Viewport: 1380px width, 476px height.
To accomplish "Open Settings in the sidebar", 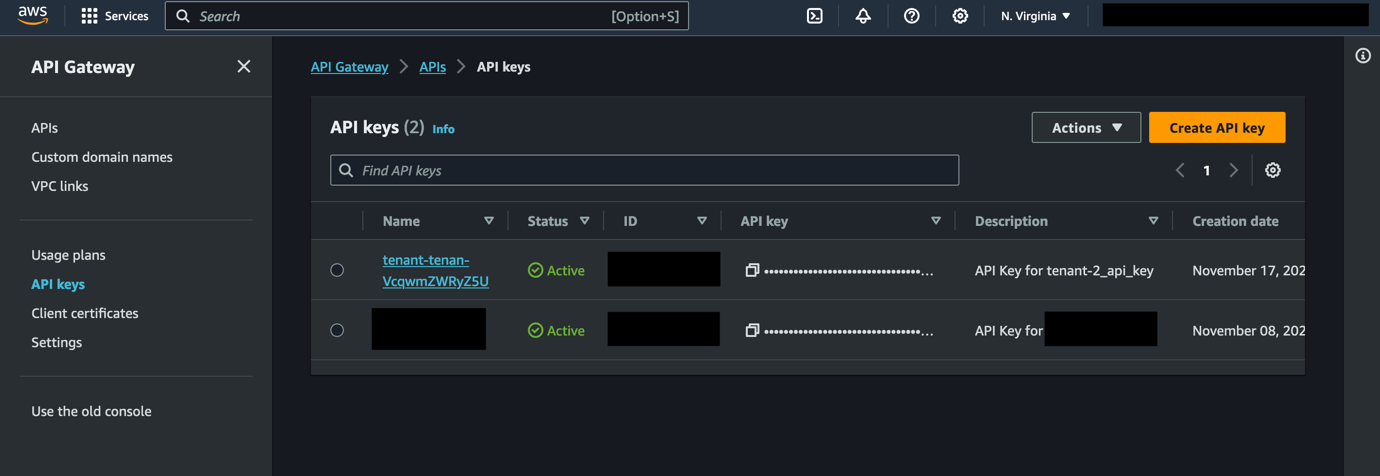I will point(56,342).
